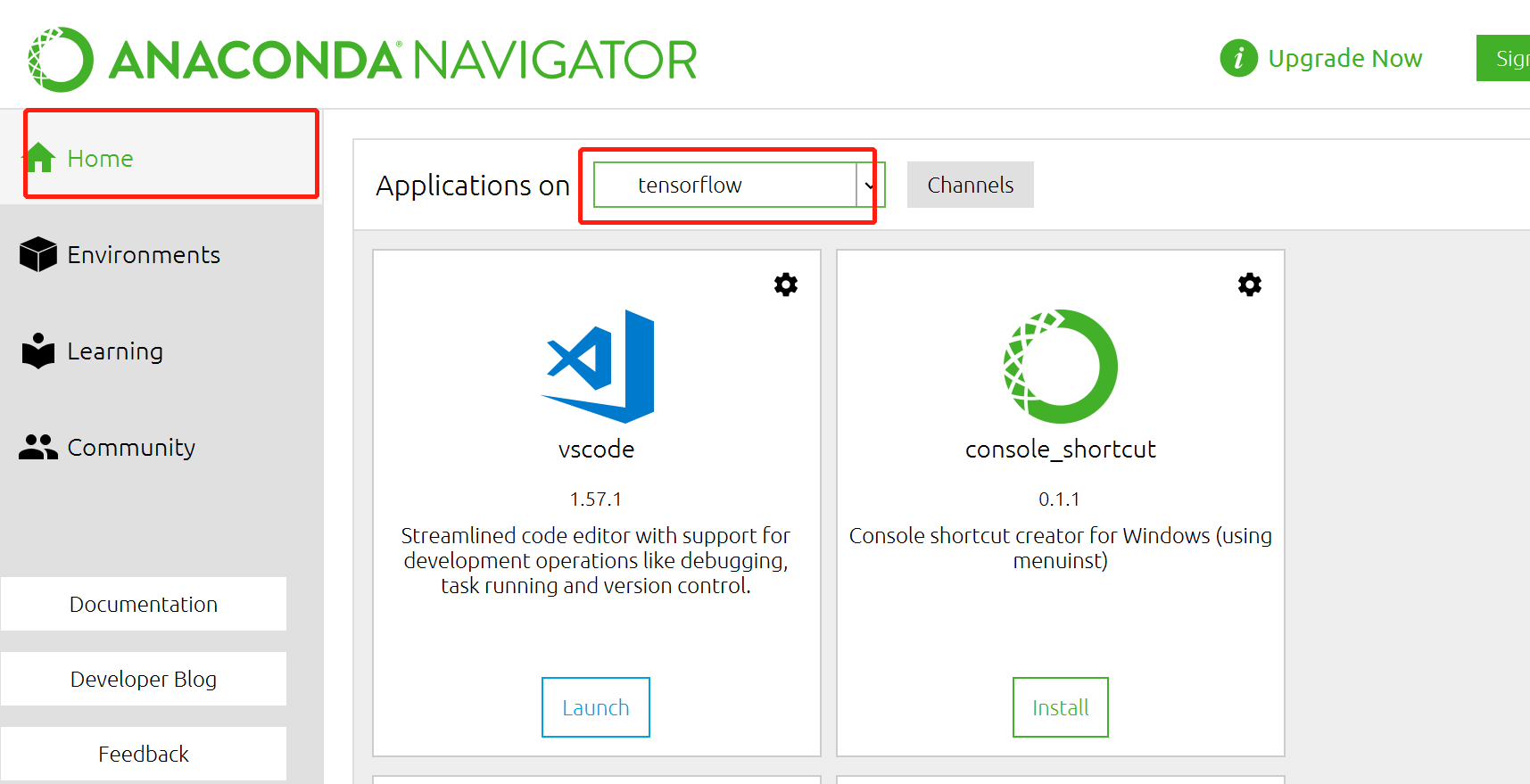Open the Community tab
Viewport: 1530px width, 784px height.
click(161, 448)
